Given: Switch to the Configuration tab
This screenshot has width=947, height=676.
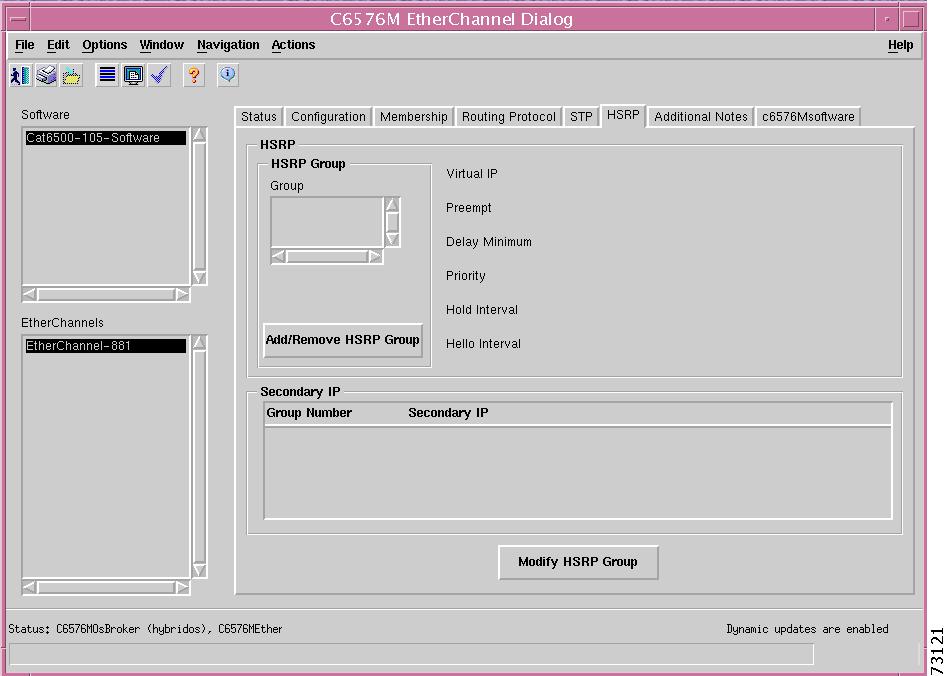Looking at the screenshot, I should (328, 117).
